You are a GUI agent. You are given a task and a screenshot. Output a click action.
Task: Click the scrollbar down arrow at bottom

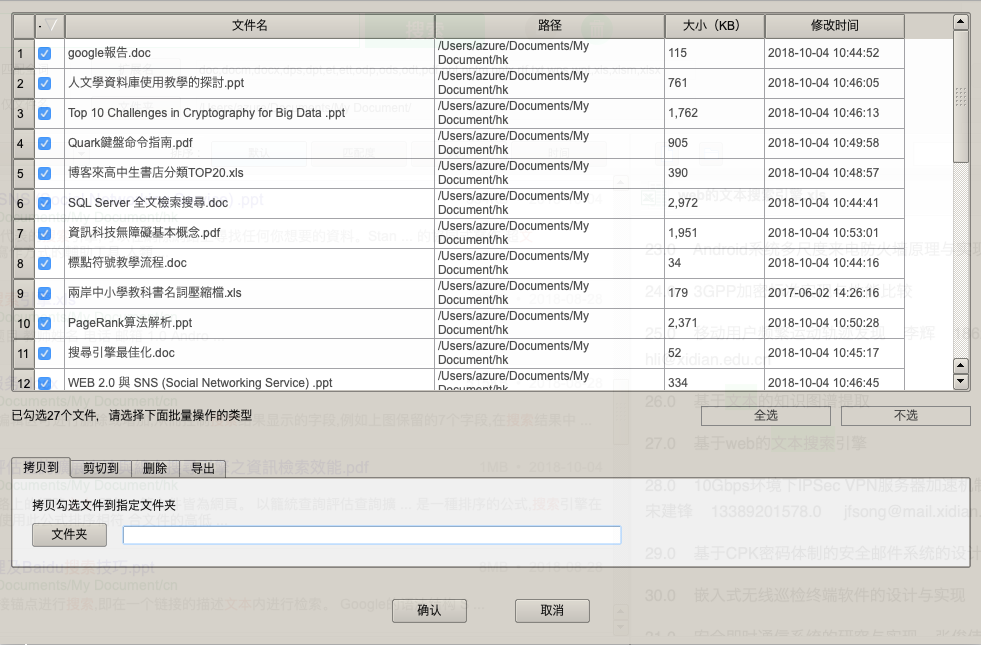tap(961, 381)
